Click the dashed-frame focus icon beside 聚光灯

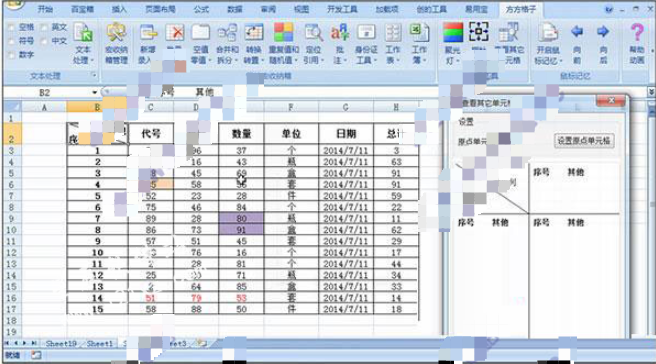(479, 32)
